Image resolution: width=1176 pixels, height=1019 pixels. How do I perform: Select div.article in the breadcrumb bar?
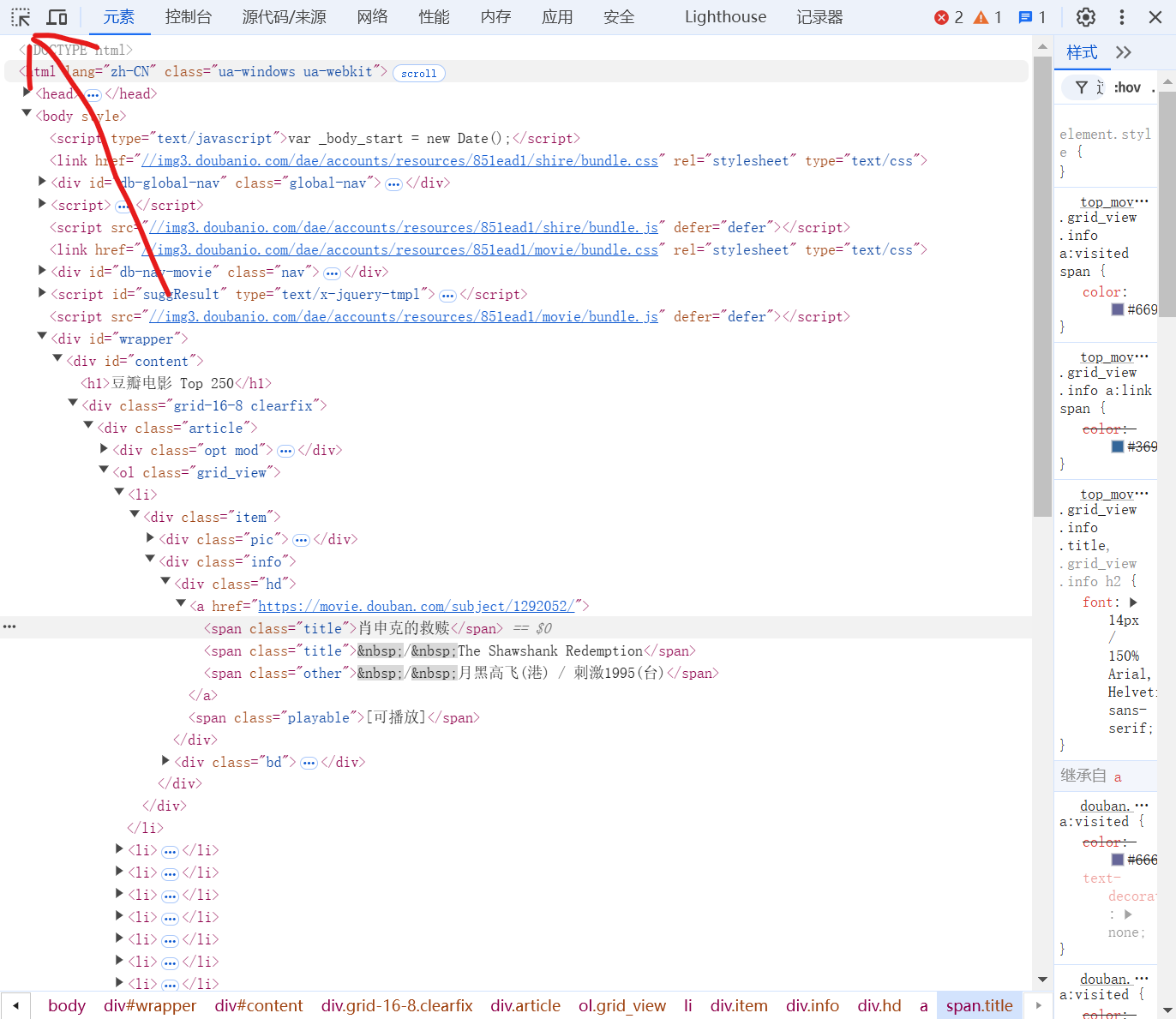525,1006
